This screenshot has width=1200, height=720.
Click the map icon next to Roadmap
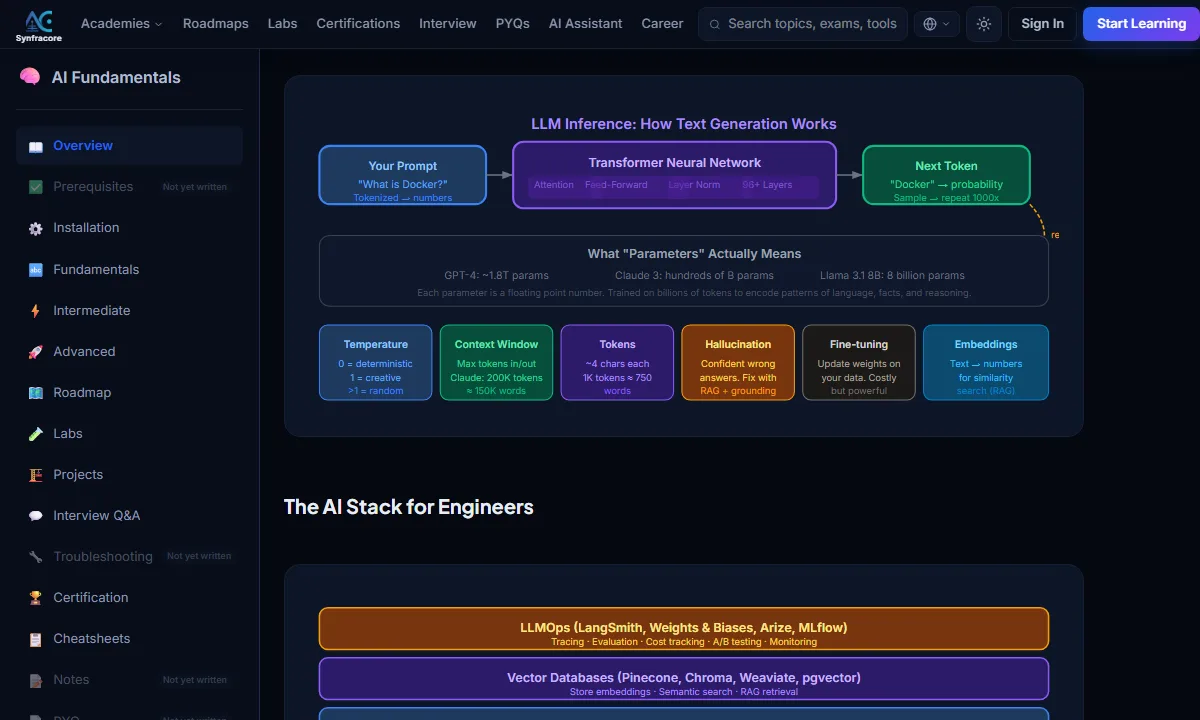click(36, 393)
